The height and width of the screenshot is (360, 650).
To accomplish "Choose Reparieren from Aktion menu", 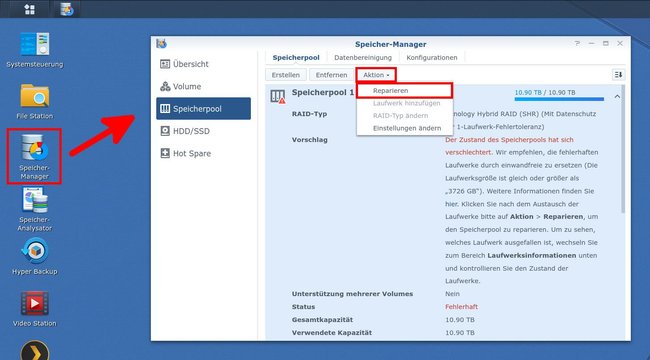I will (x=405, y=90).
